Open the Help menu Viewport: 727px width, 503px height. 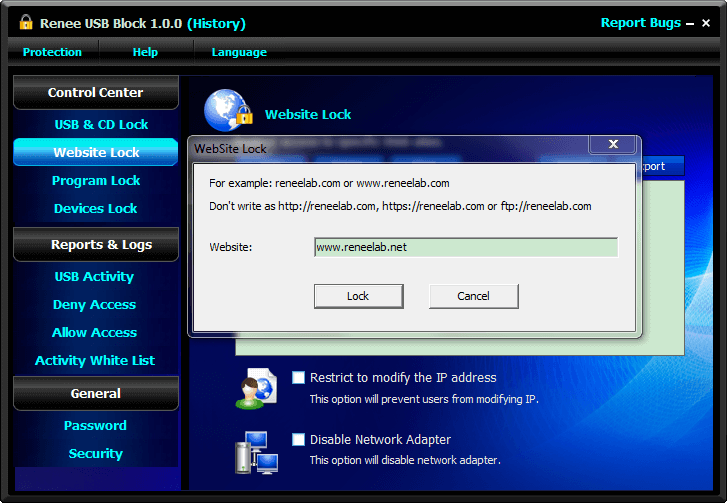(x=145, y=52)
